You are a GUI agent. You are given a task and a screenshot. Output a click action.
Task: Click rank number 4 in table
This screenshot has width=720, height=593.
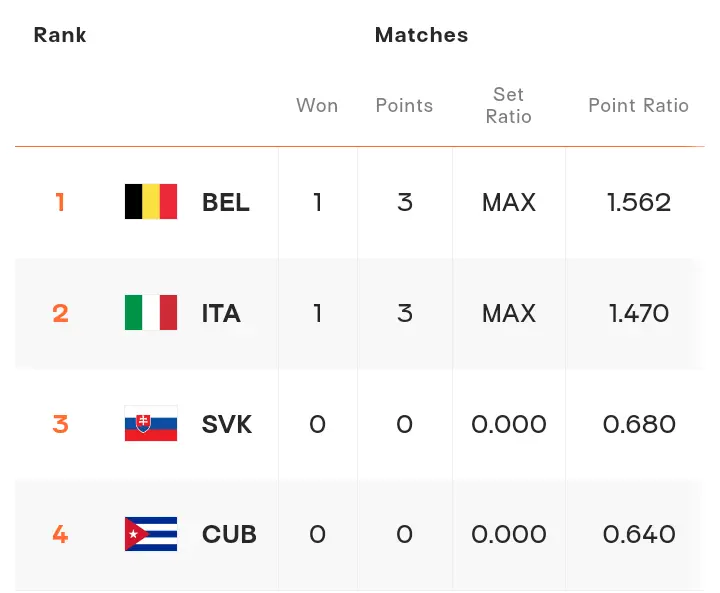(60, 534)
